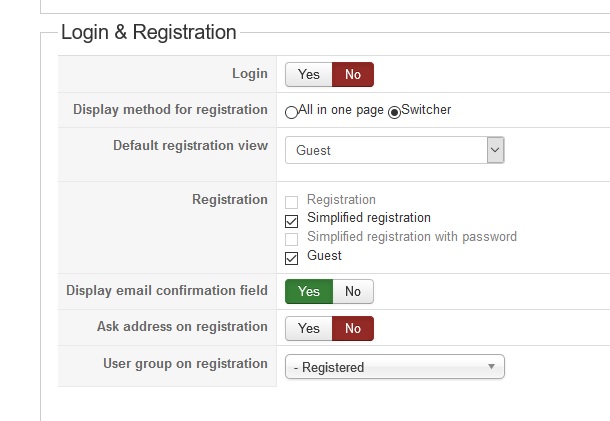Toggle 'Simplified registration with password' checkbox

point(292,239)
